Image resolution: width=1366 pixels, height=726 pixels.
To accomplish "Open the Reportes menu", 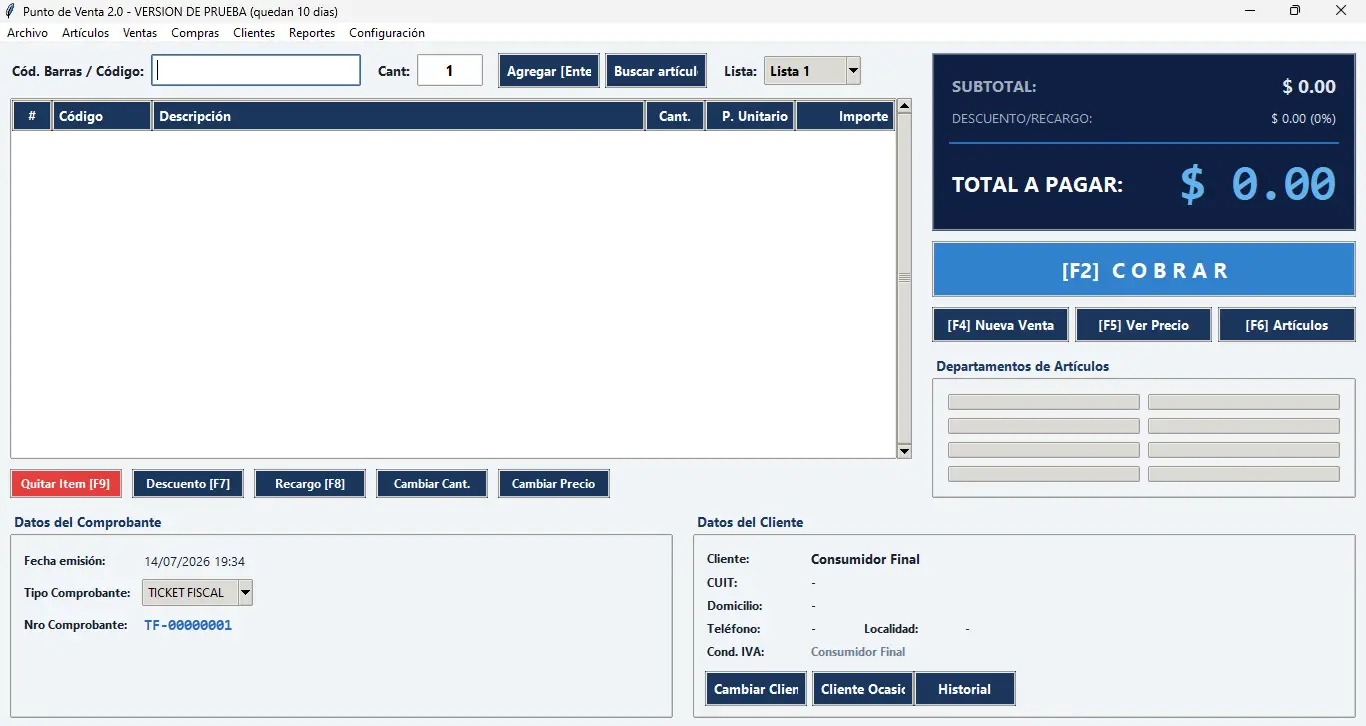I will point(312,33).
